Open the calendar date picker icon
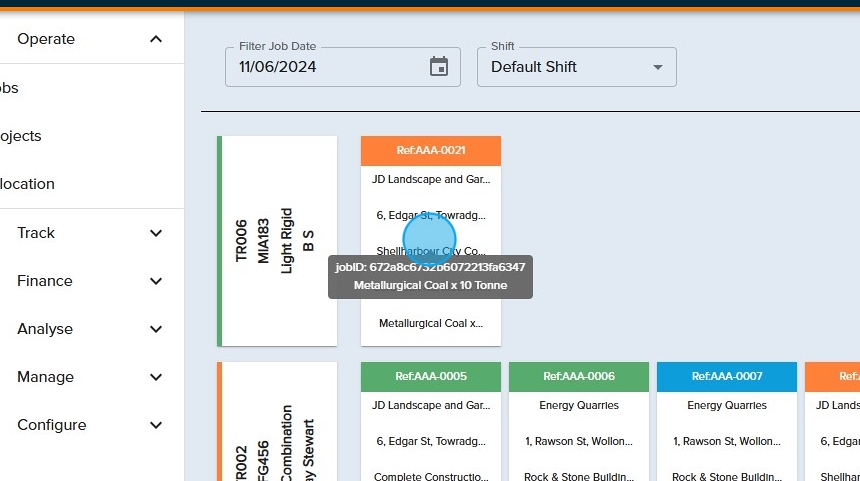Image resolution: width=860 pixels, height=481 pixels. click(x=439, y=67)
